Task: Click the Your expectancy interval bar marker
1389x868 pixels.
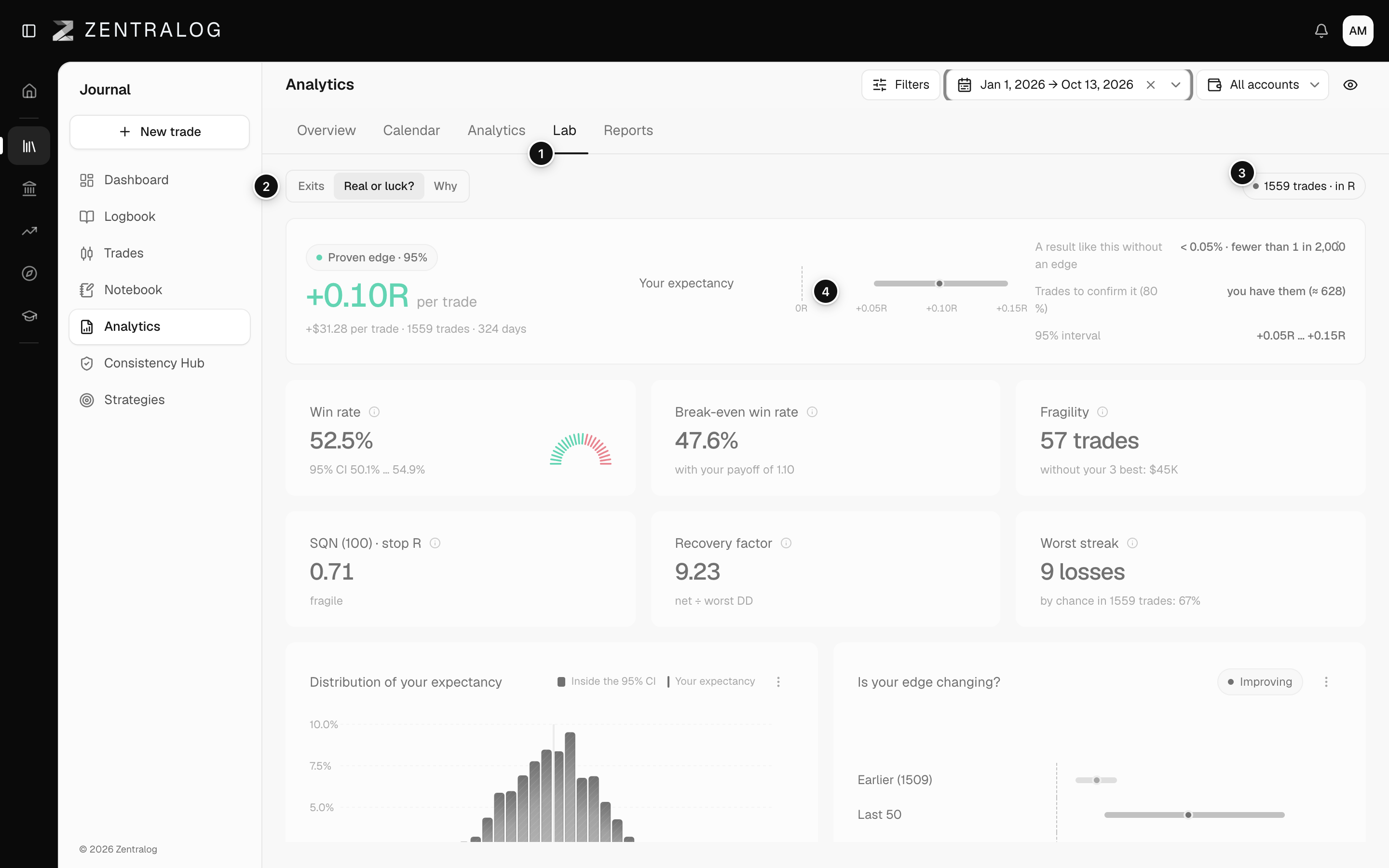Action: point(940,284)
